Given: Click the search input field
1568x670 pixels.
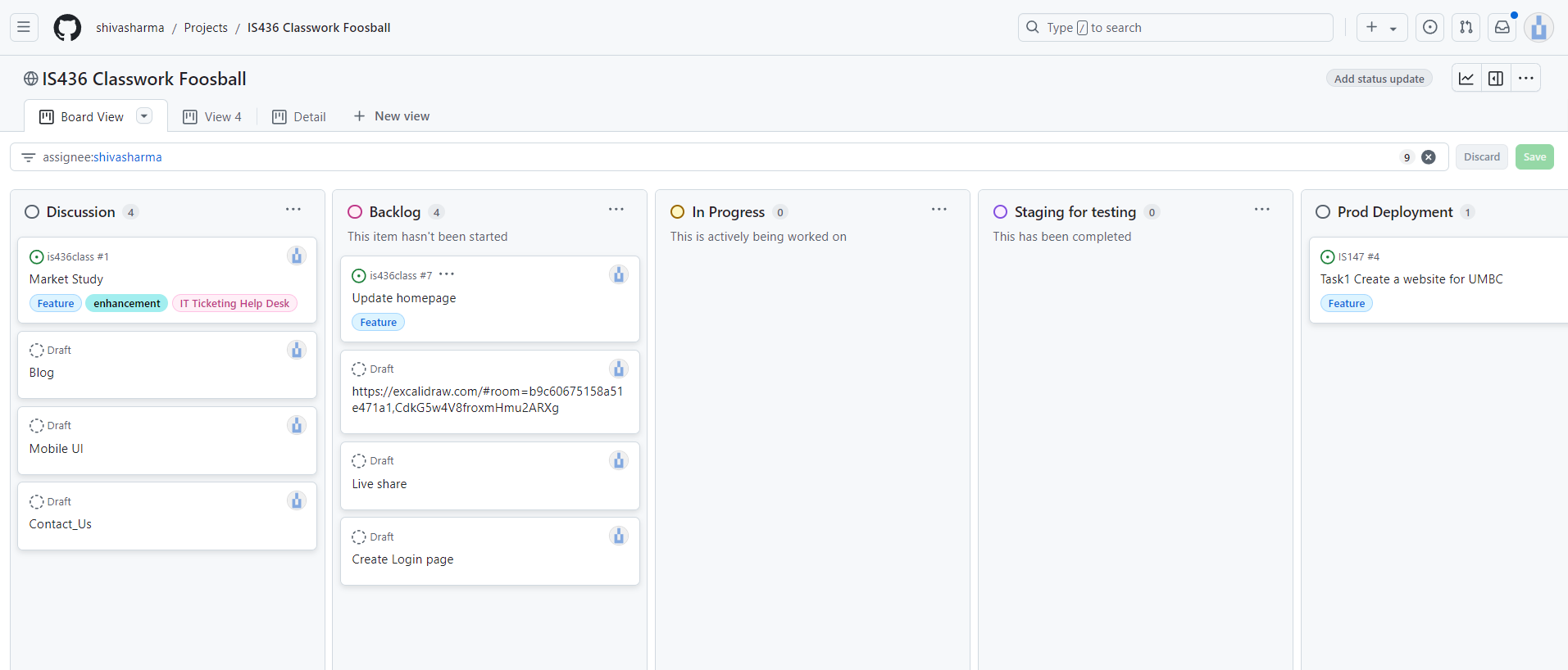Looking at the screenshot, I should tap(1175, 28).
